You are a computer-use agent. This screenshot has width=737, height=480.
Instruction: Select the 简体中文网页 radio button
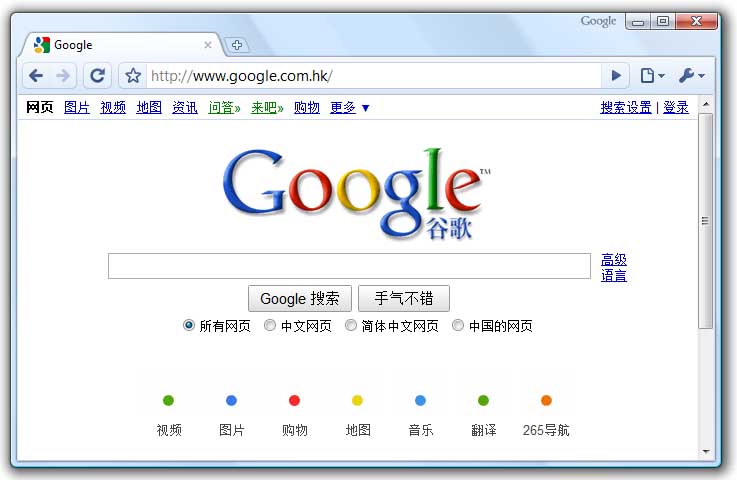click(351, 325)
